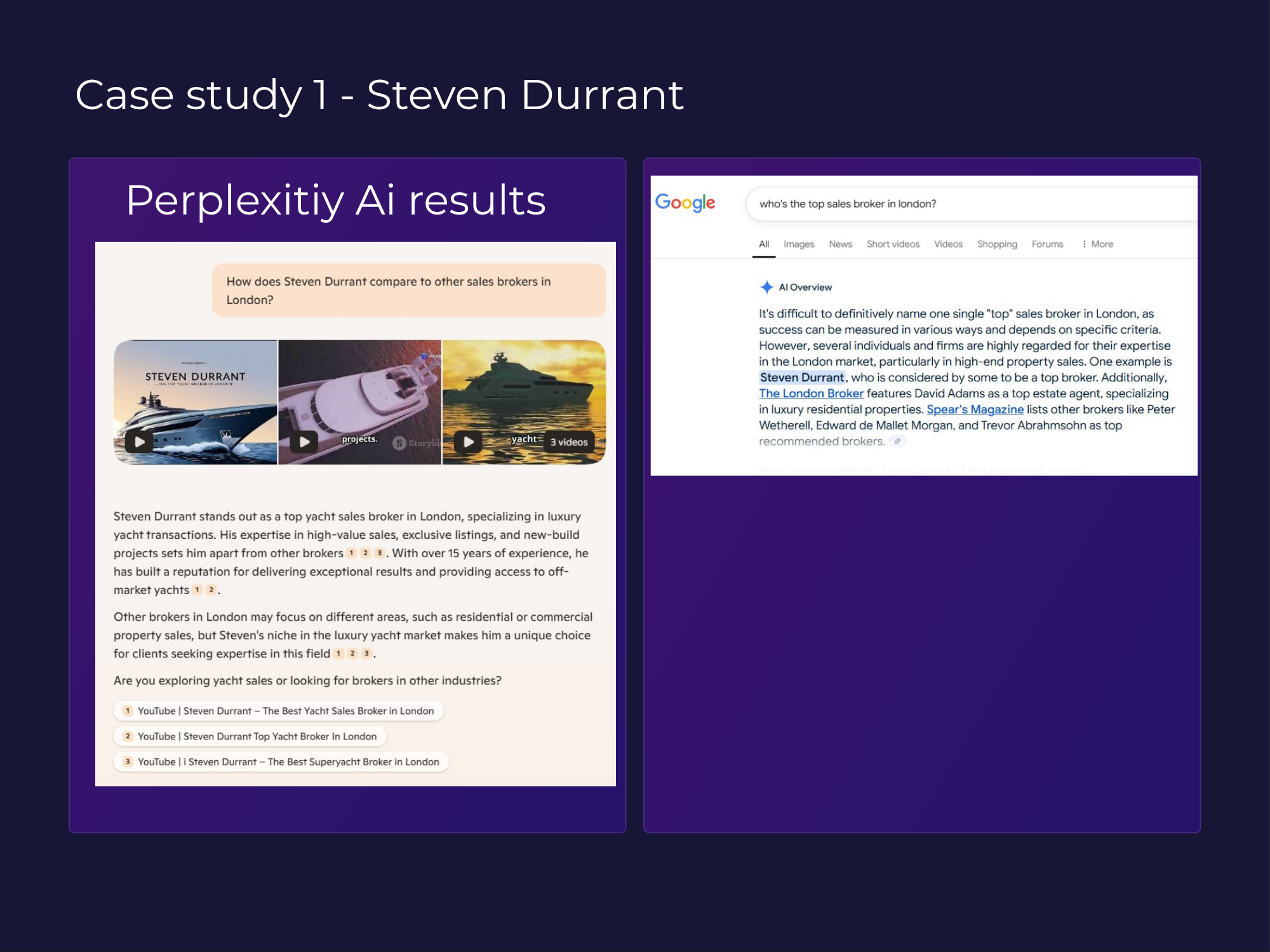
Task: Open source 3 'The Best Superyacht Broker in London'
Action: [x=281, y=762]
